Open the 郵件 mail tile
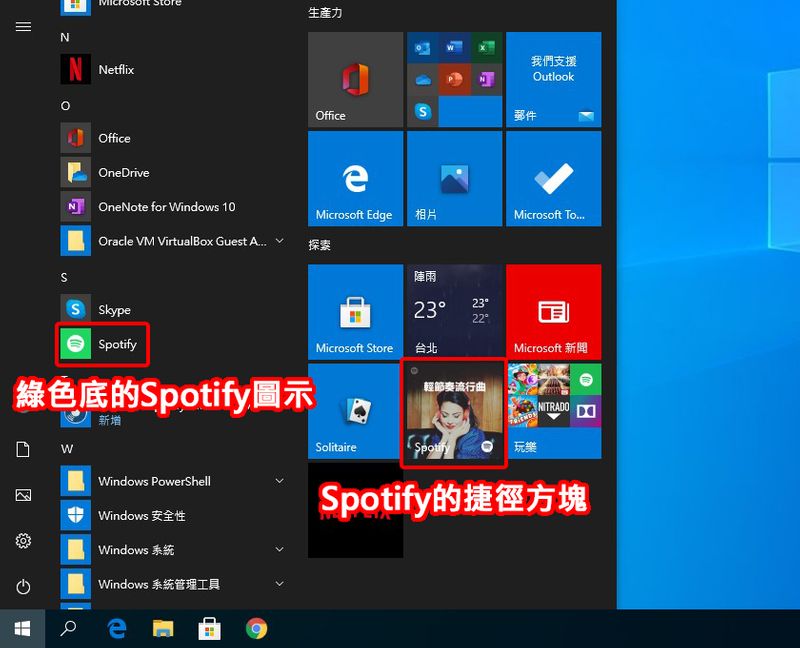800x648 pixels. point(554,80)
